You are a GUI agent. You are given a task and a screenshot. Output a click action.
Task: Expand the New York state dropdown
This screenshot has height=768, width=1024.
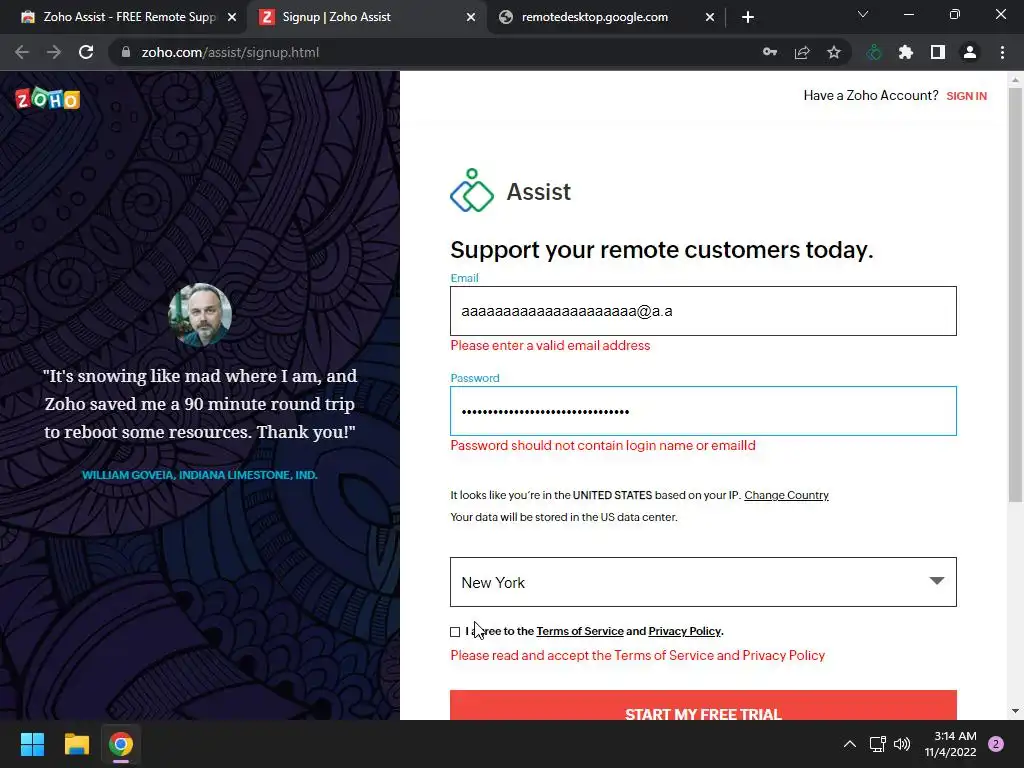(x=703, y=582)
